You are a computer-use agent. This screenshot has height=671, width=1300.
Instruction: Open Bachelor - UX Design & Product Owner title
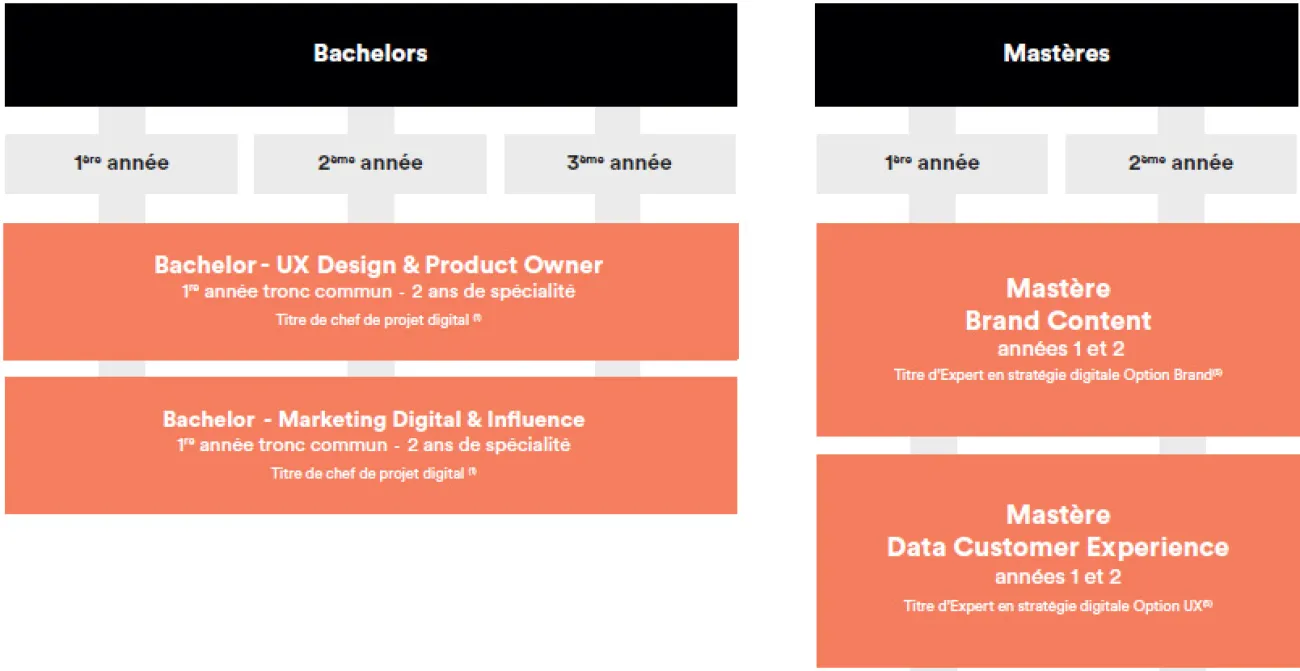click(x=378, y=265)
